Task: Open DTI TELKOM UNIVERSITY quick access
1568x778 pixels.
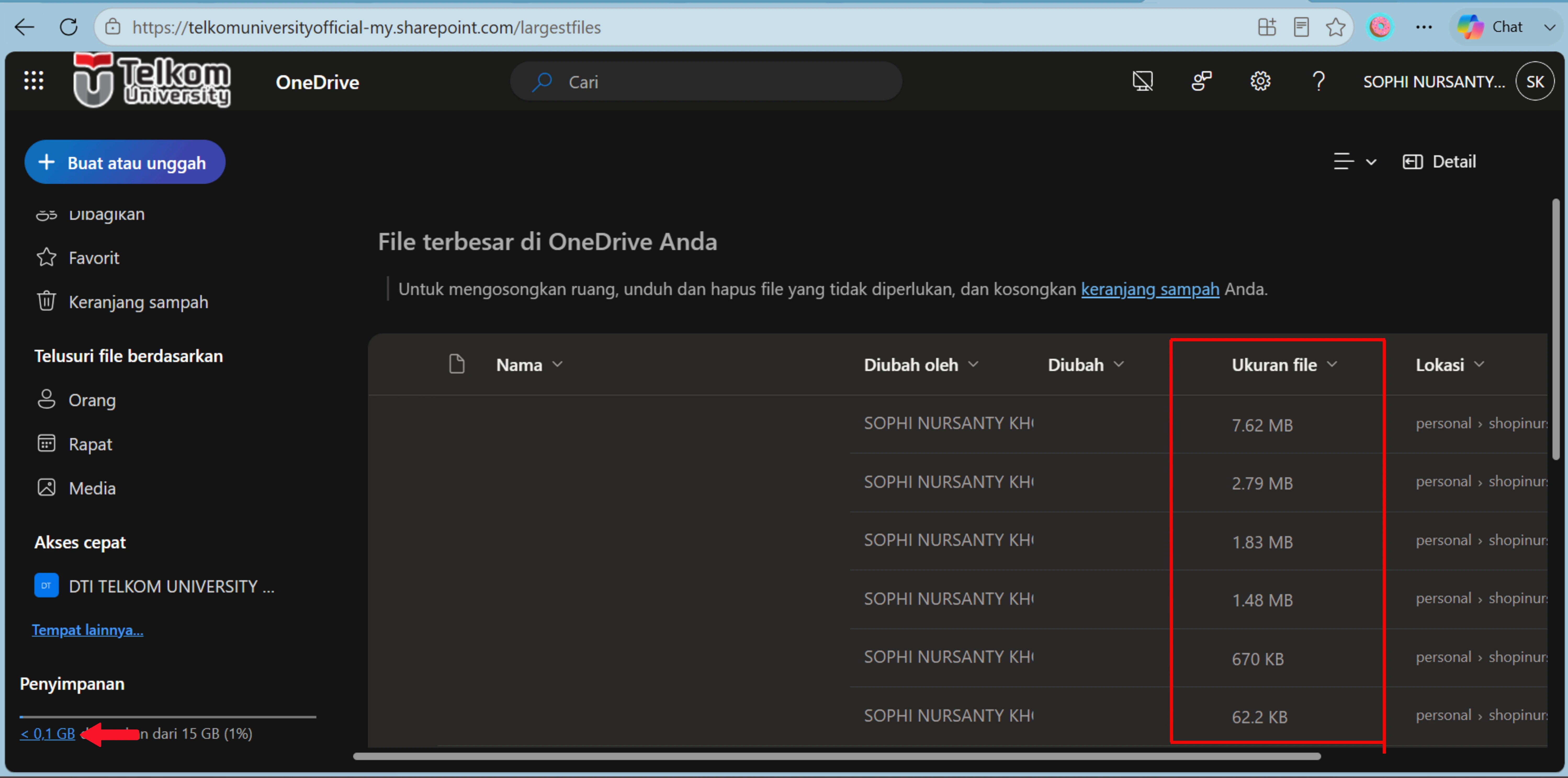Action: 155,586
